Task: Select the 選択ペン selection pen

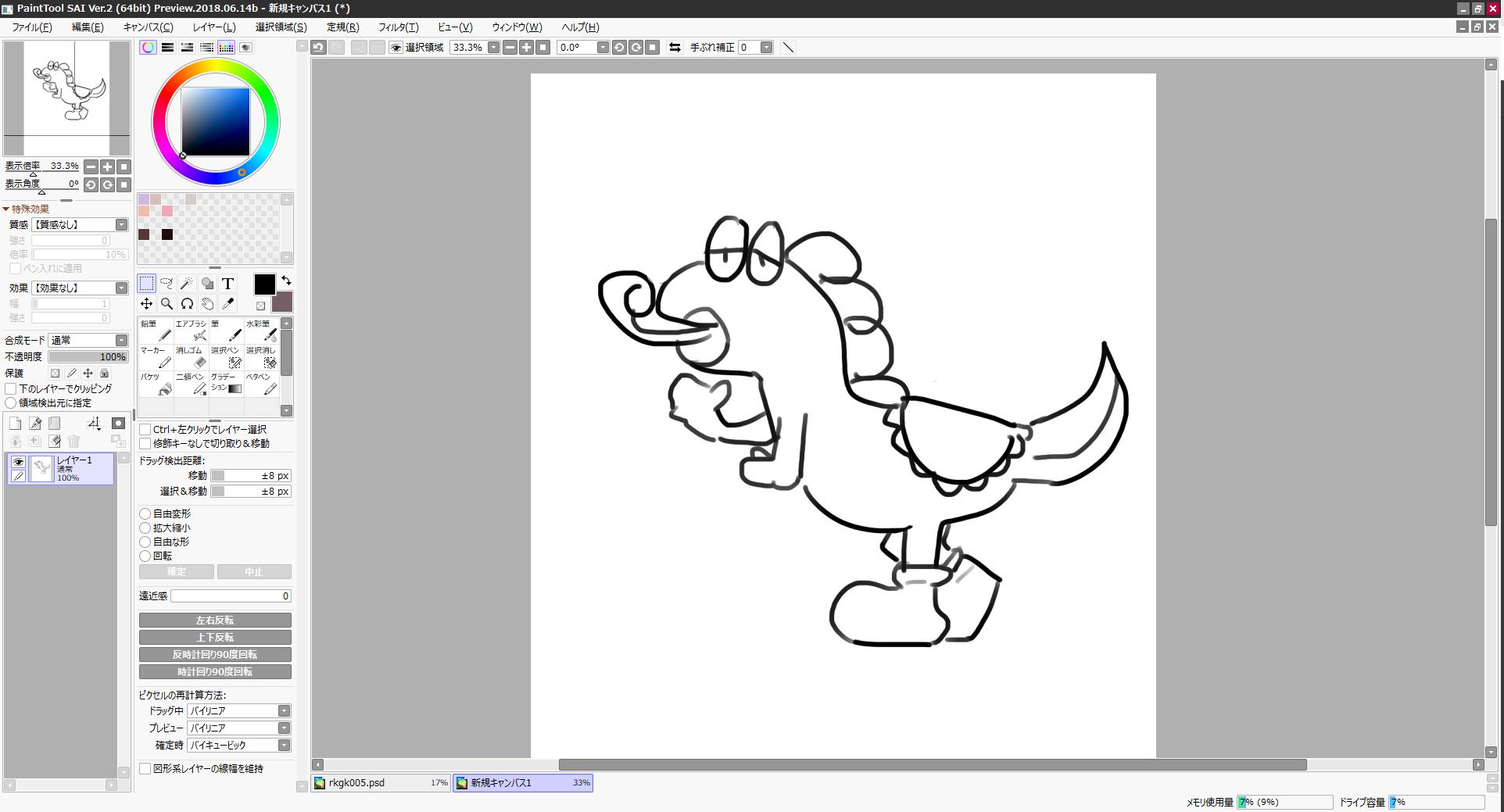Action: (227, 357)
